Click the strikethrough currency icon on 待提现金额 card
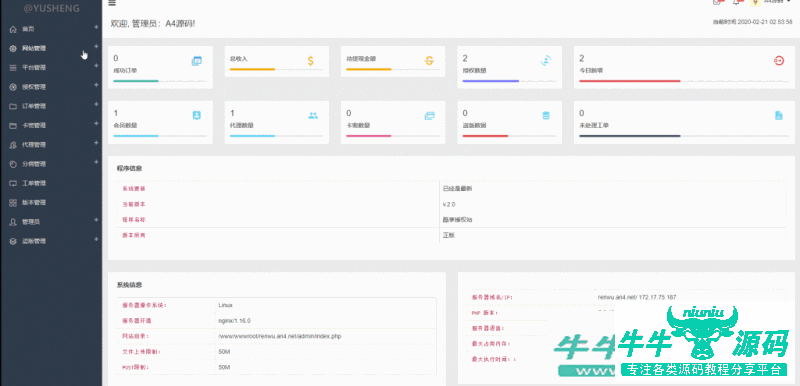The image size is (800, 386). pos(429,61)
